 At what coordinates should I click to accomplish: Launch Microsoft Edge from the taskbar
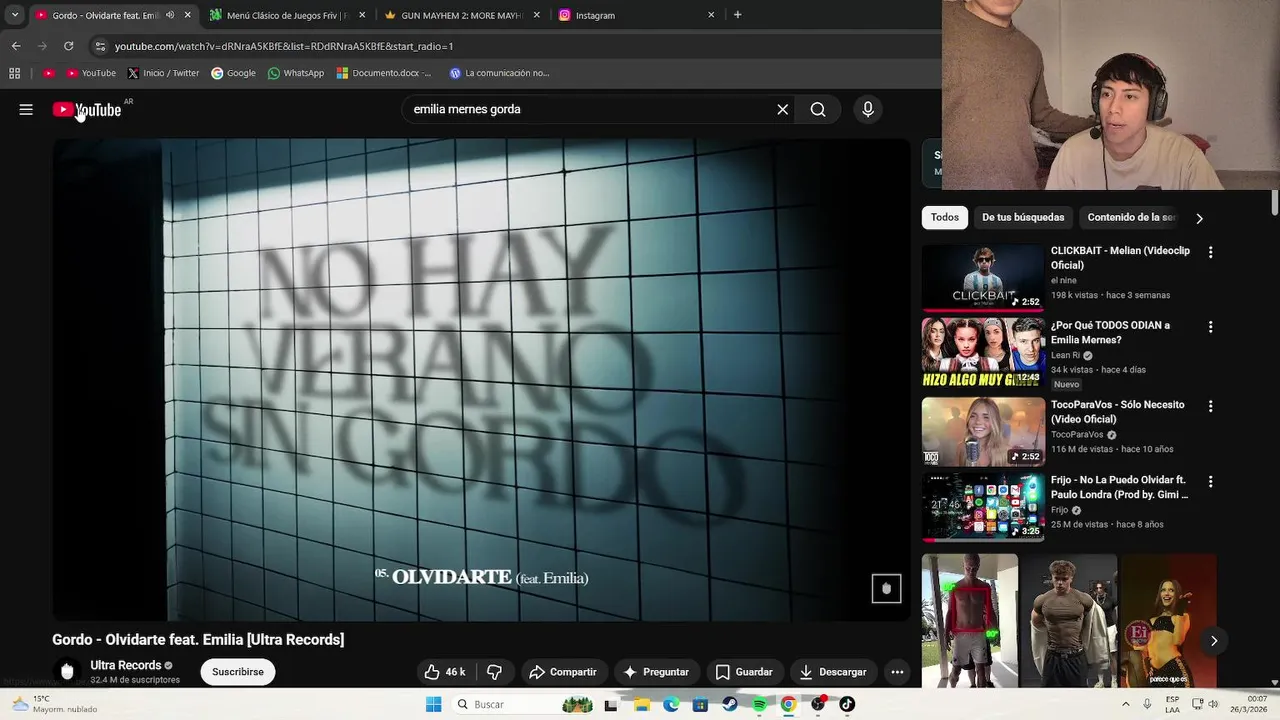(671, 705)
